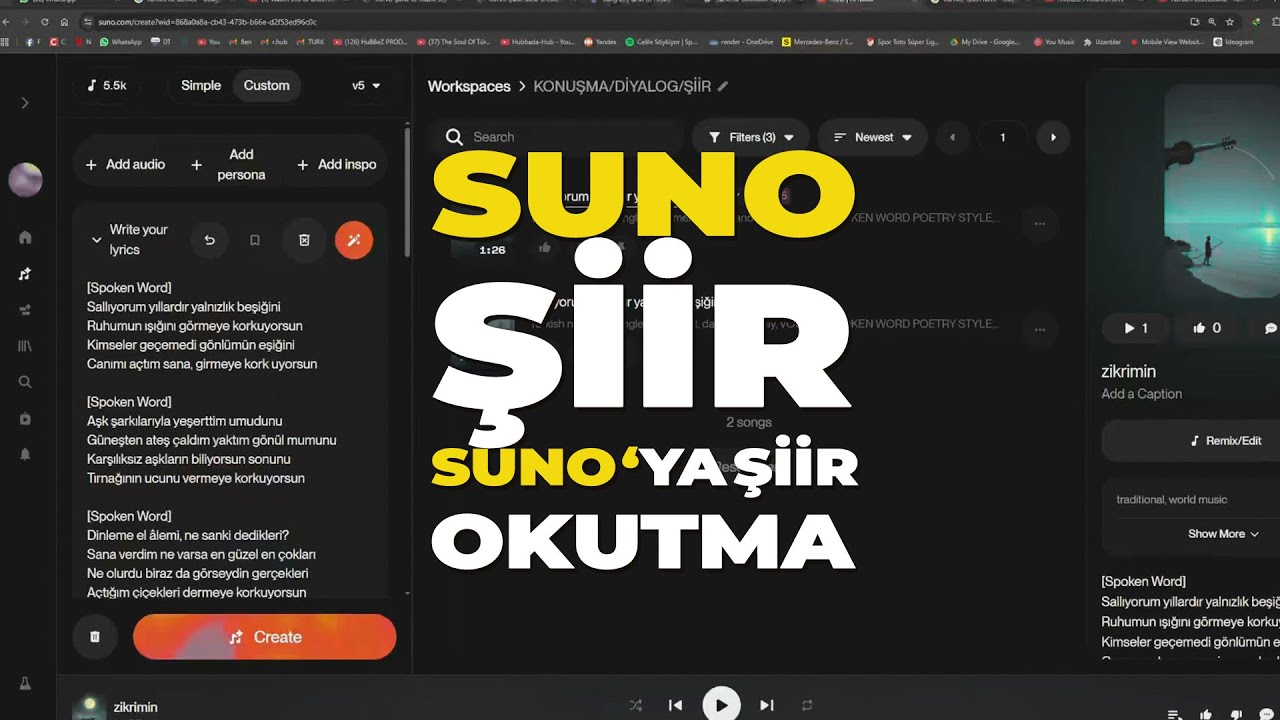This screenshot has height=720, width=1280.
Task: Click the orange Create button
Action: pos(265,637)
